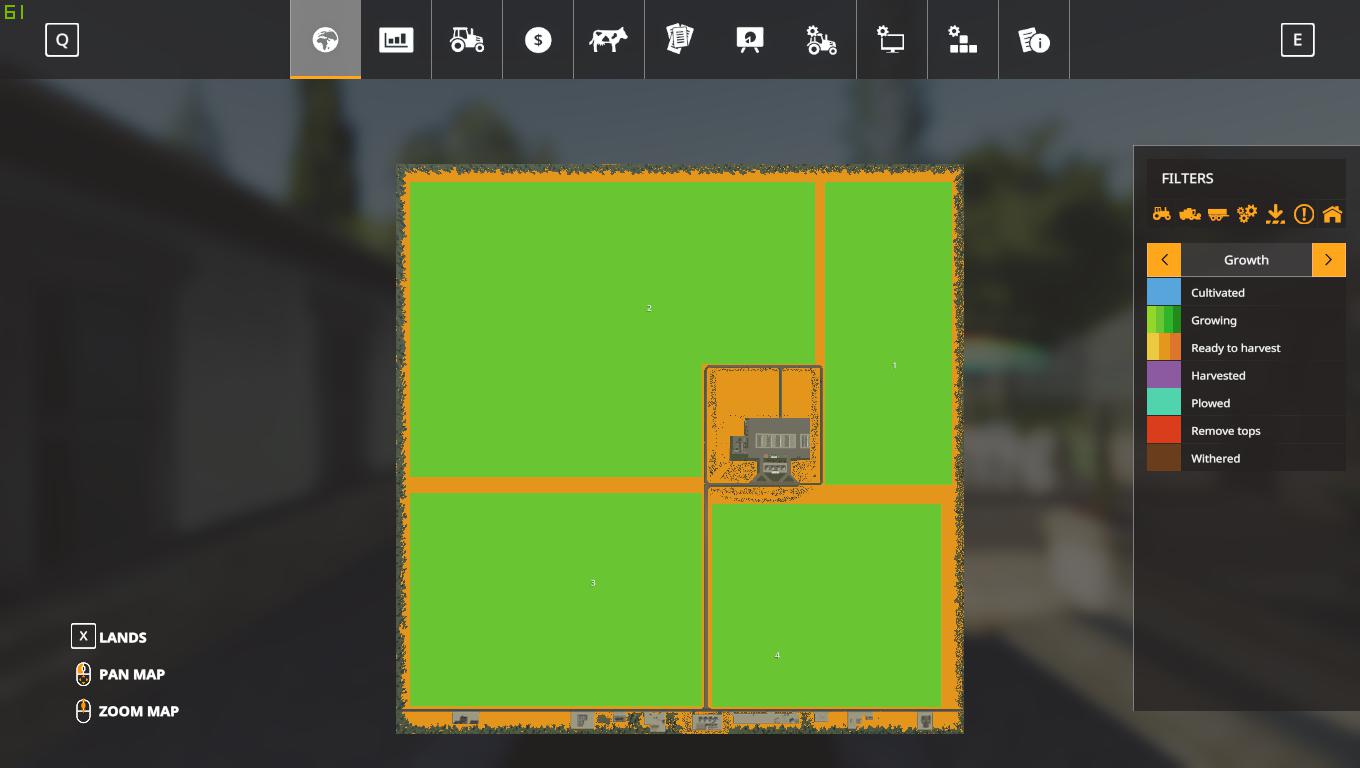
Task: Open the contracts papers icon tab
Action: coord(680,40)
